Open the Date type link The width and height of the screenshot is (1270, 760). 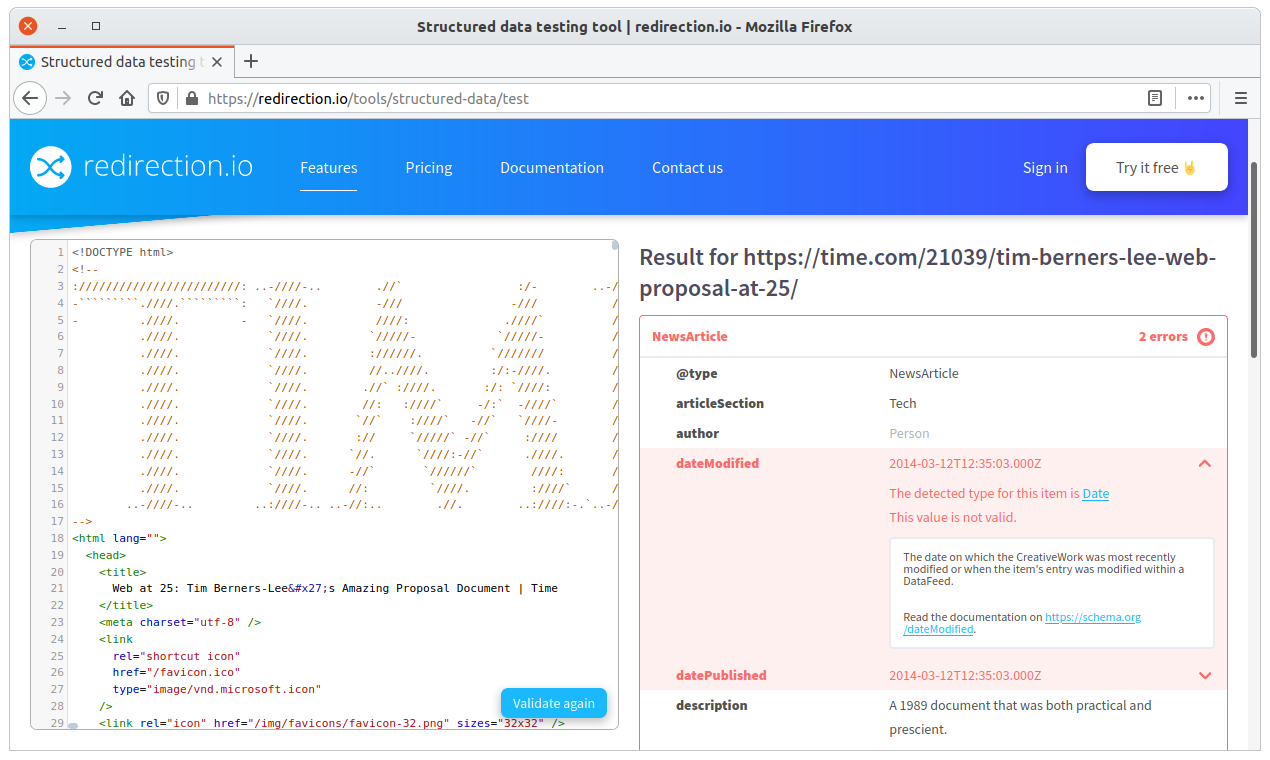1096,493
